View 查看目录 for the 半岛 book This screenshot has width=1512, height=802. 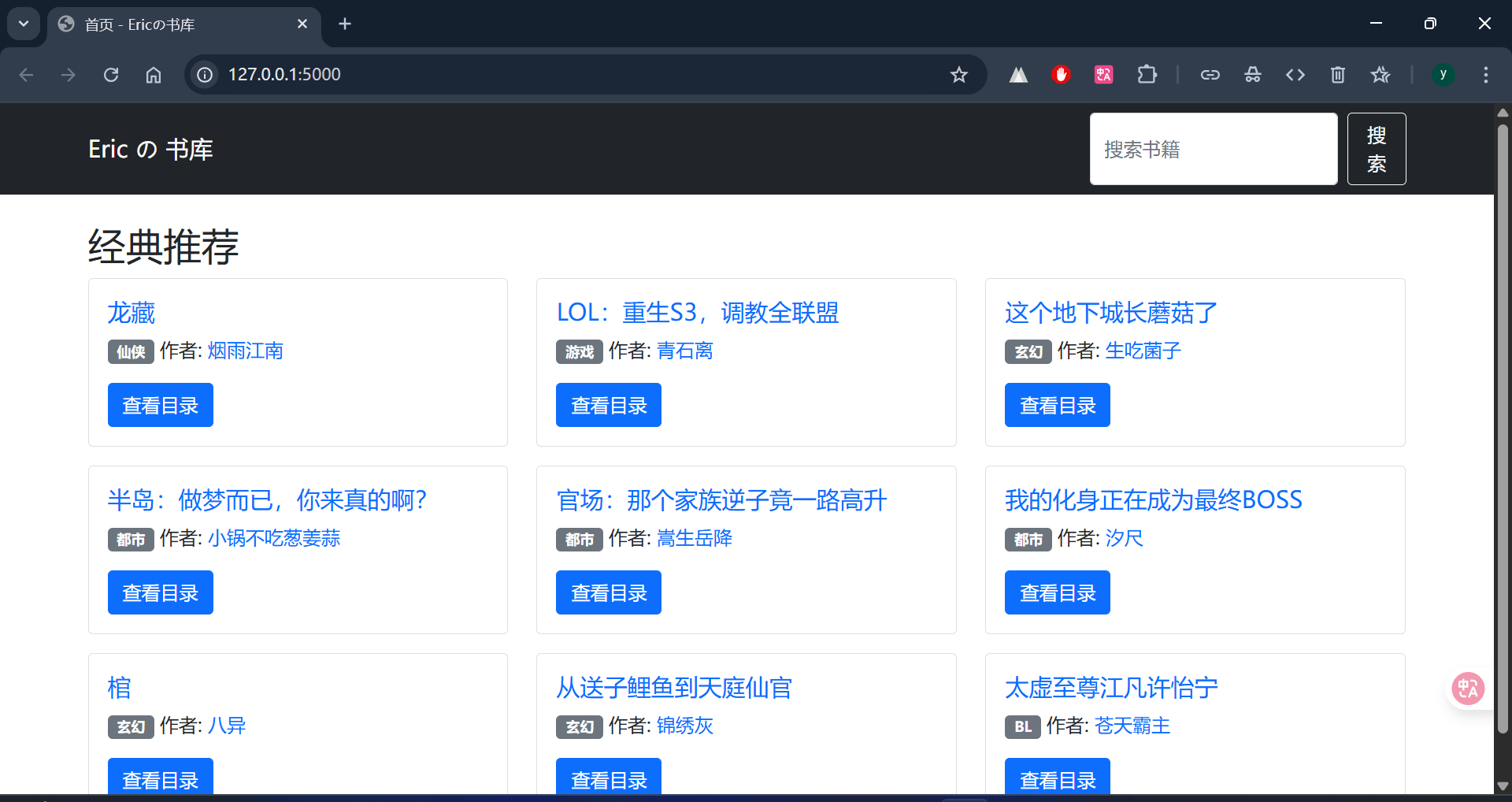tap(161, 592)
